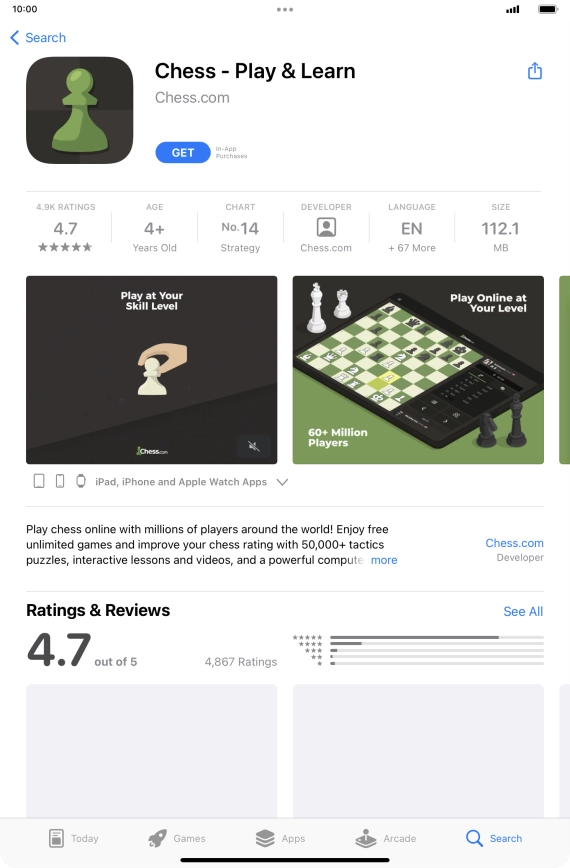Expand the supported devices chevron
The image size is (570, 868).
pyautogui.click(x=282, y=482)
